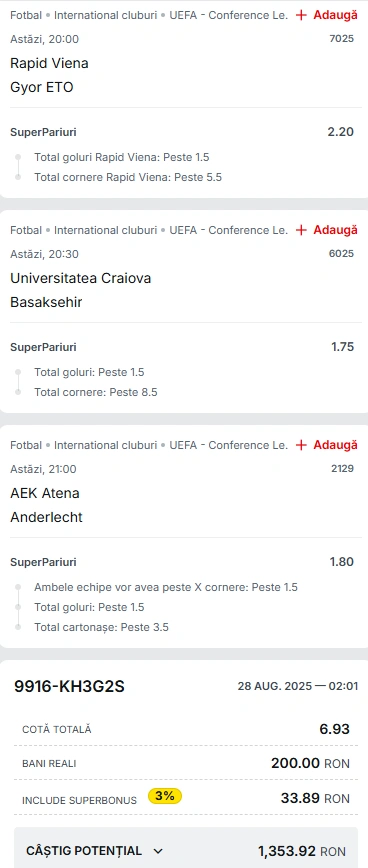Open AEK Atena vs Anderlecht match
The width and height of the screenshot is (368, 868).
[46, 505]
